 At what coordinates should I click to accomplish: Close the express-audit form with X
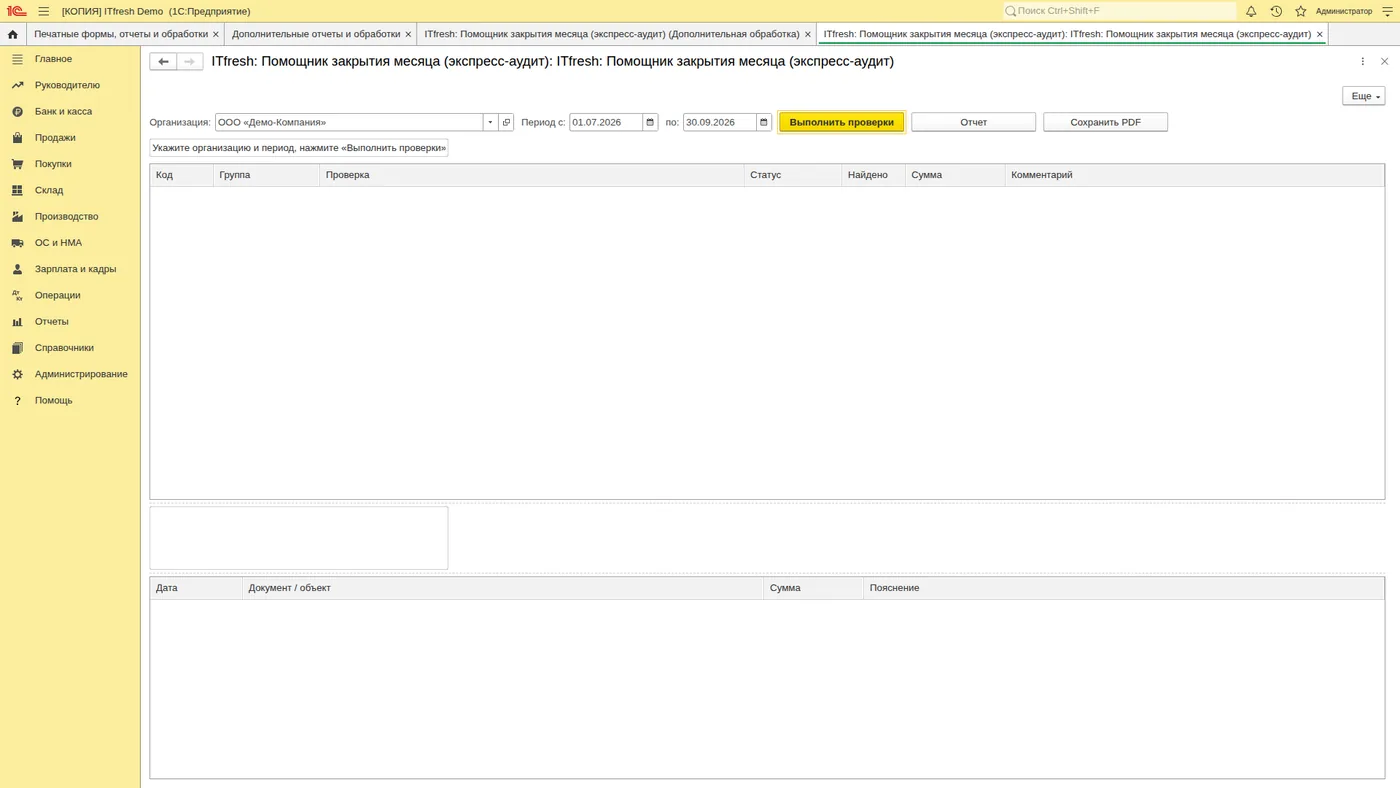click(1384, 62)
